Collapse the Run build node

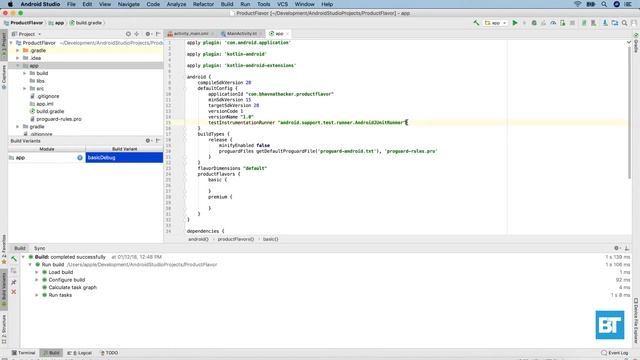30,264
